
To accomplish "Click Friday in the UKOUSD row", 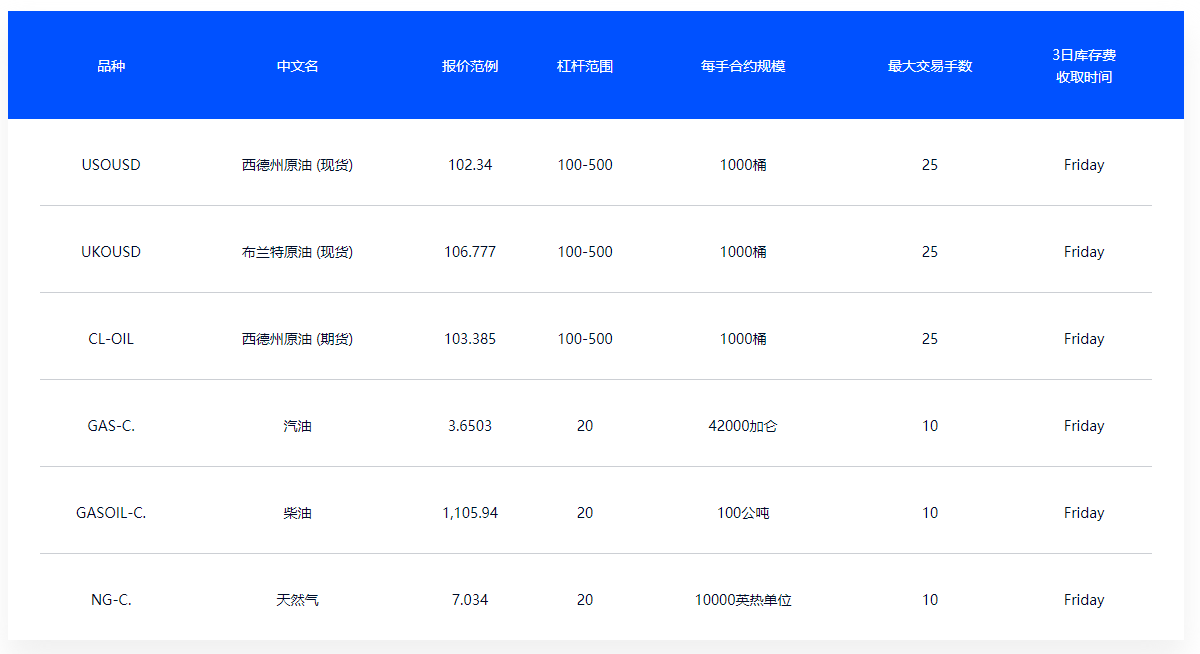I will point(1084,252).
